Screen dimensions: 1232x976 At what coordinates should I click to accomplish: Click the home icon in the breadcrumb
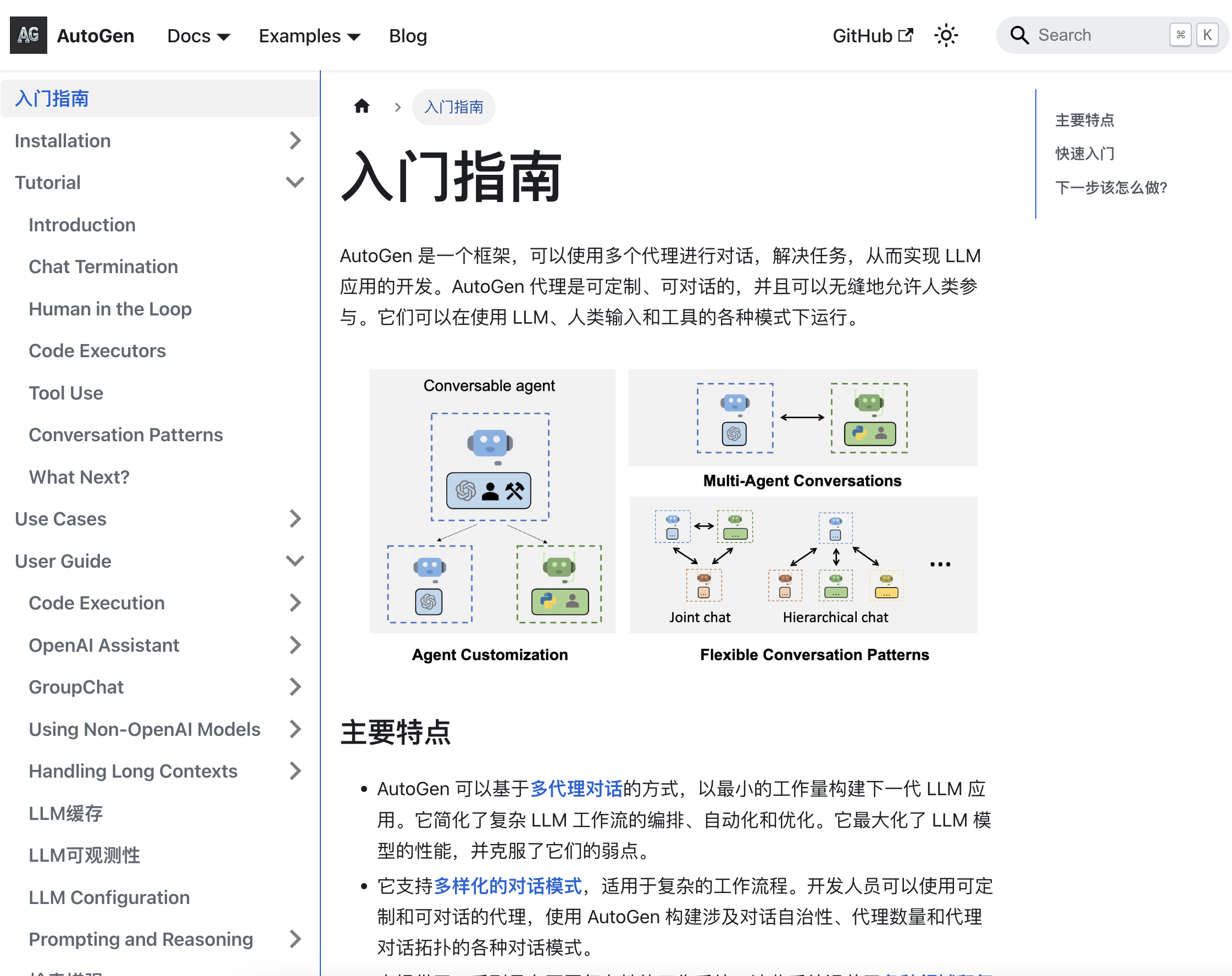click(x=362, y=106)
